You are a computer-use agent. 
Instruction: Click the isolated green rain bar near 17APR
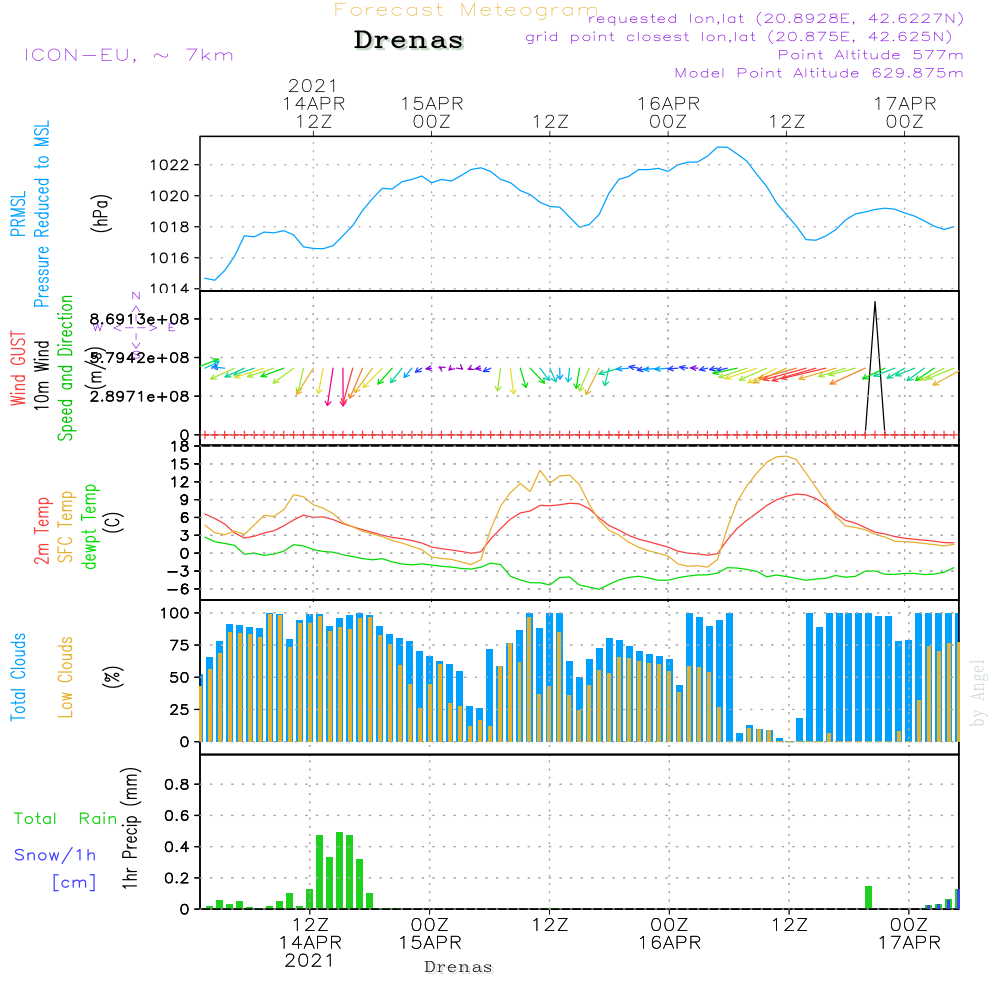868,897
